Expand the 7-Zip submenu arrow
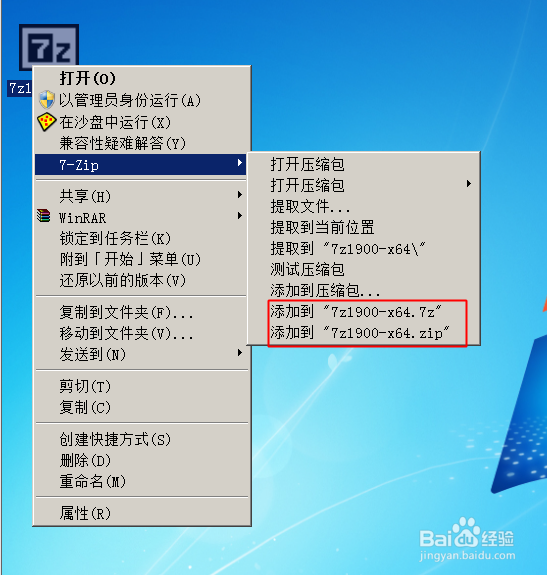The width and height of the screenshot is (547, 575). [x=239, y=162]
